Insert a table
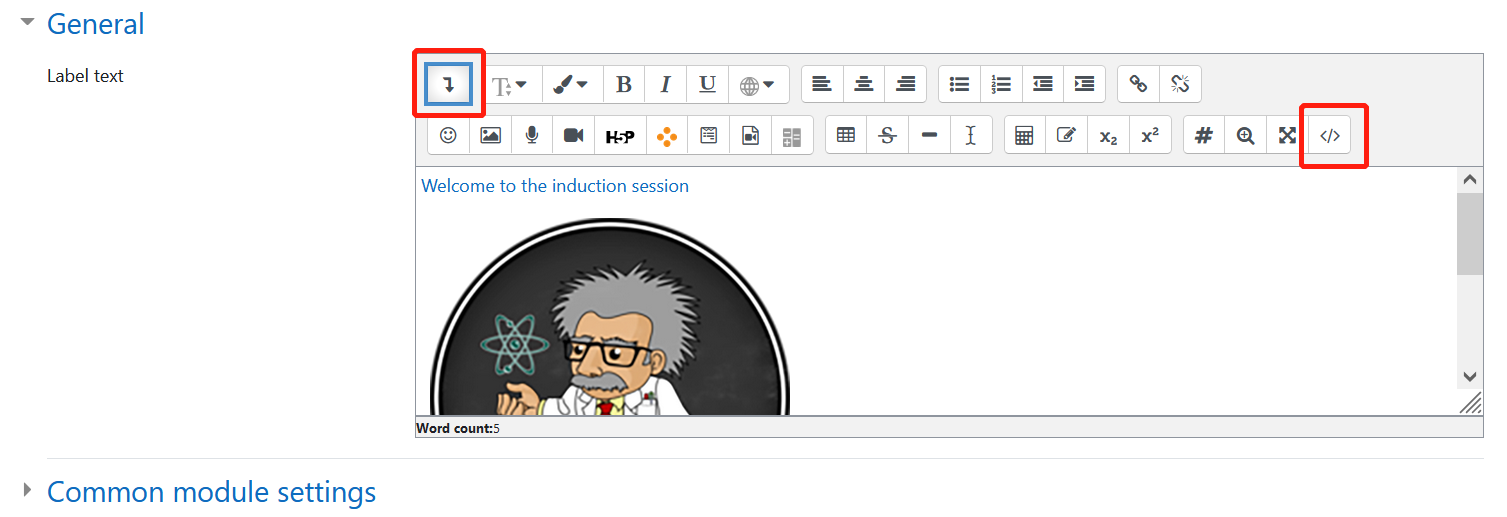Image resolution: width=1507 pixels, height=517 pixels. pyautogui.click(x=846, y=135)
